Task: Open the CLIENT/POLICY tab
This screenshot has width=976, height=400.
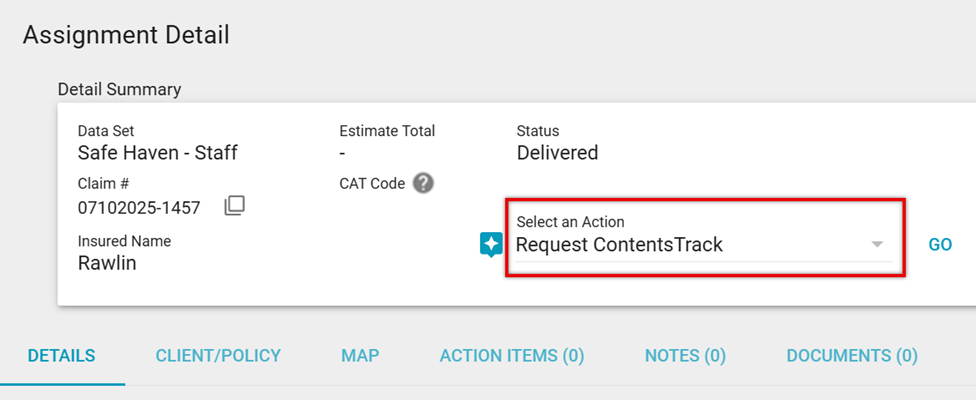Action: [218, 356]
